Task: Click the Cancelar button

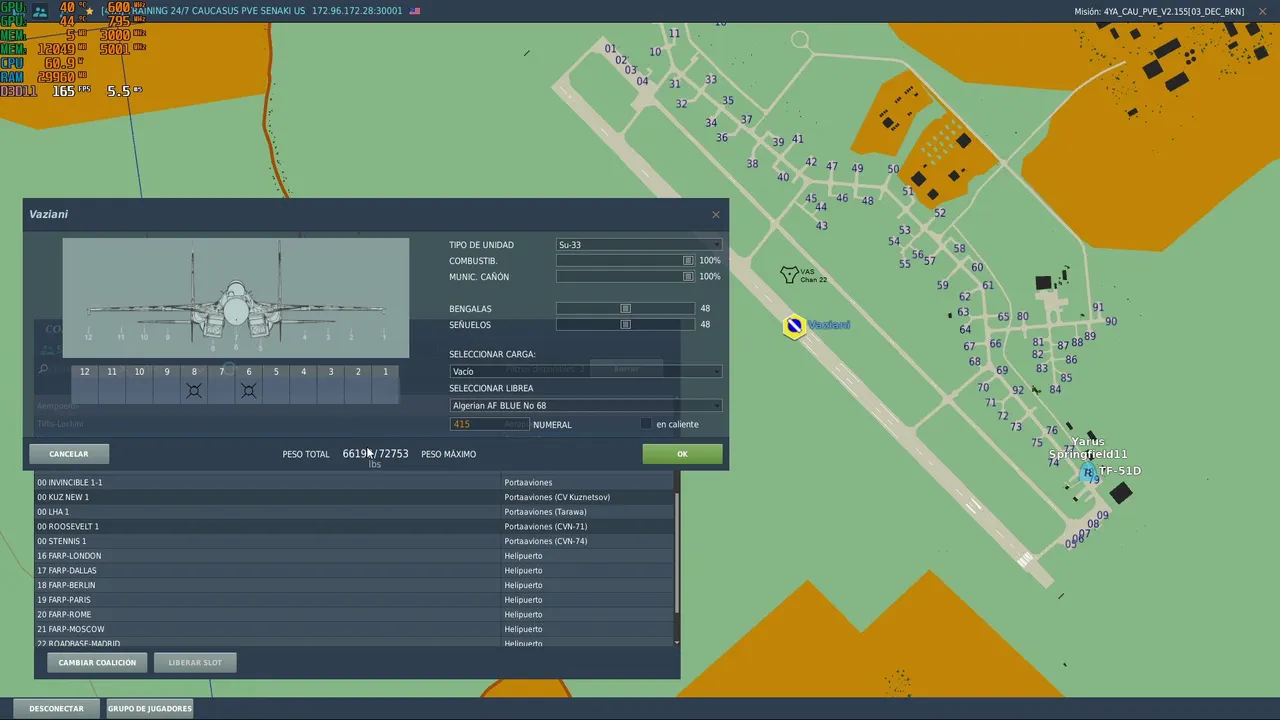Action: pyautogui.click(x=69, y=454)
